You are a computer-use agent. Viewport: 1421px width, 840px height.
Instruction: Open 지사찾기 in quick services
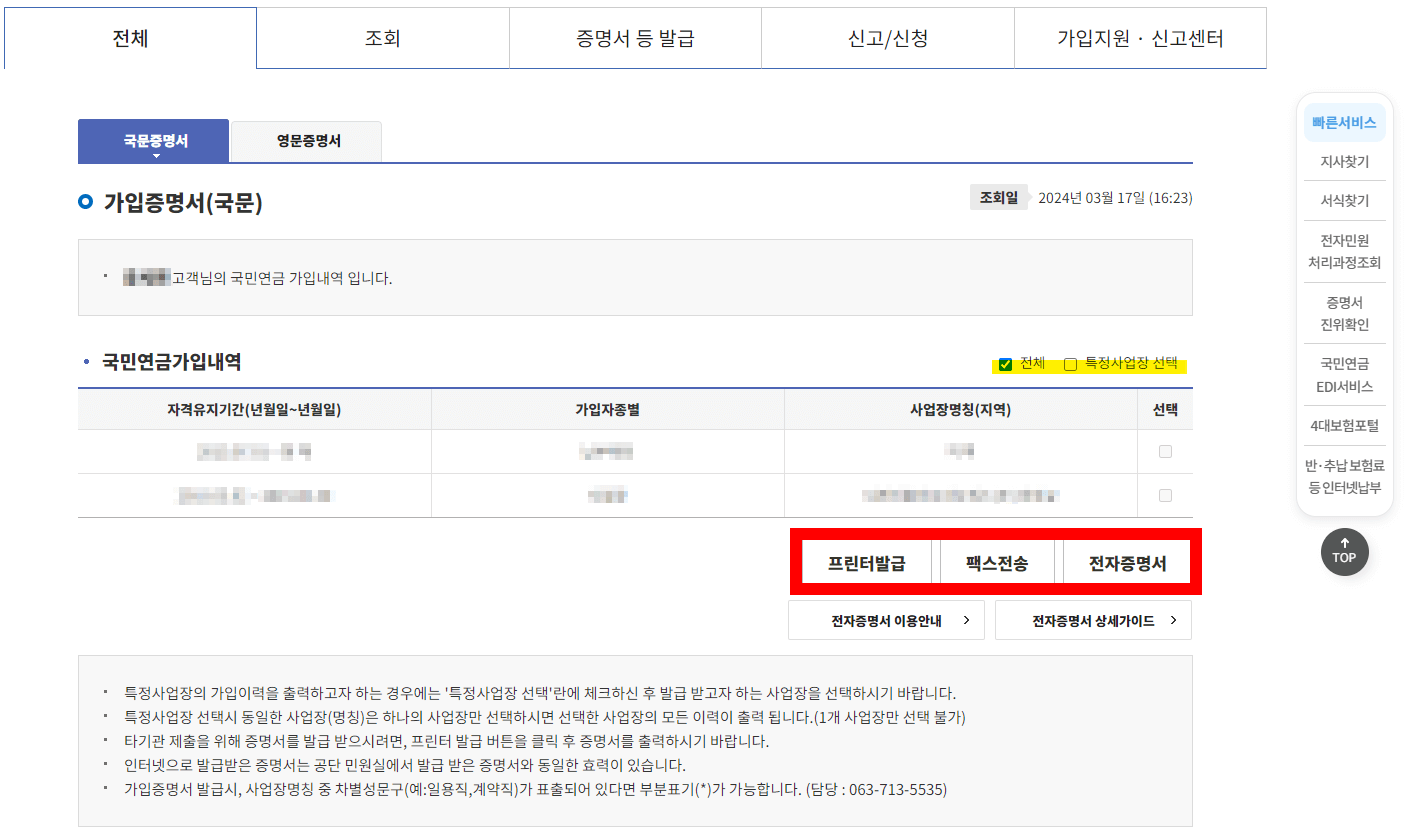pyautogui.click(x=1345, y=161)
